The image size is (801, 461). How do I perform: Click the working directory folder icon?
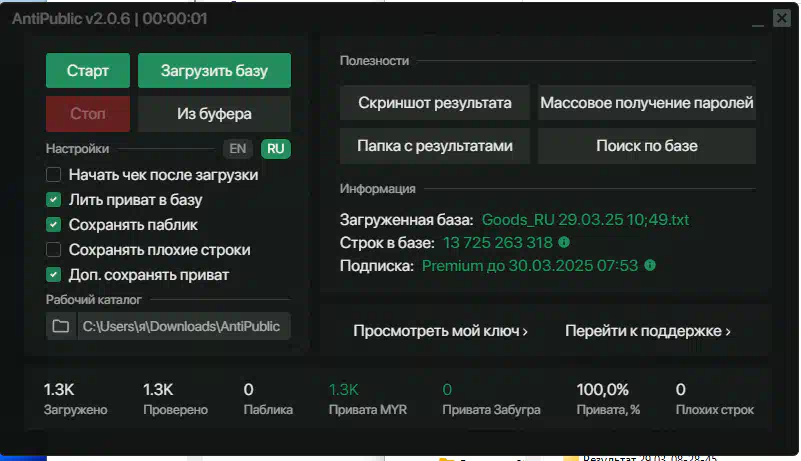point(61,326)
